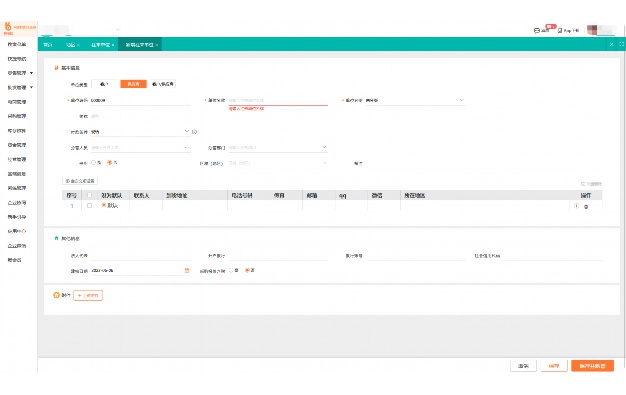626x395 pixels.
Task: Select the active 新增往来单位 tab
Action: 140,45
